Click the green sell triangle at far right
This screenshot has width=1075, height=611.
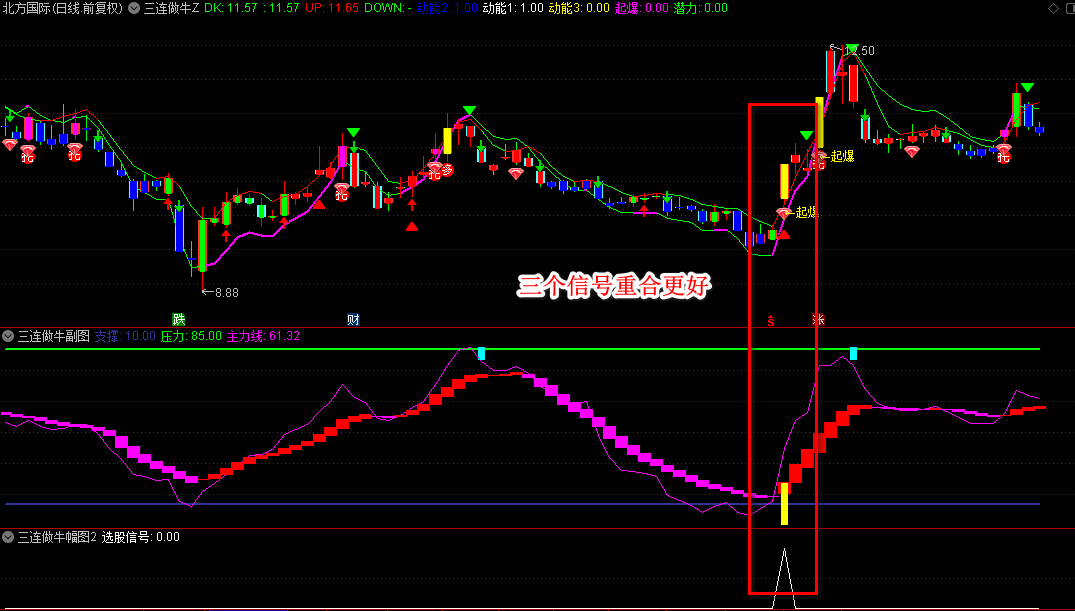[1027, 87]
